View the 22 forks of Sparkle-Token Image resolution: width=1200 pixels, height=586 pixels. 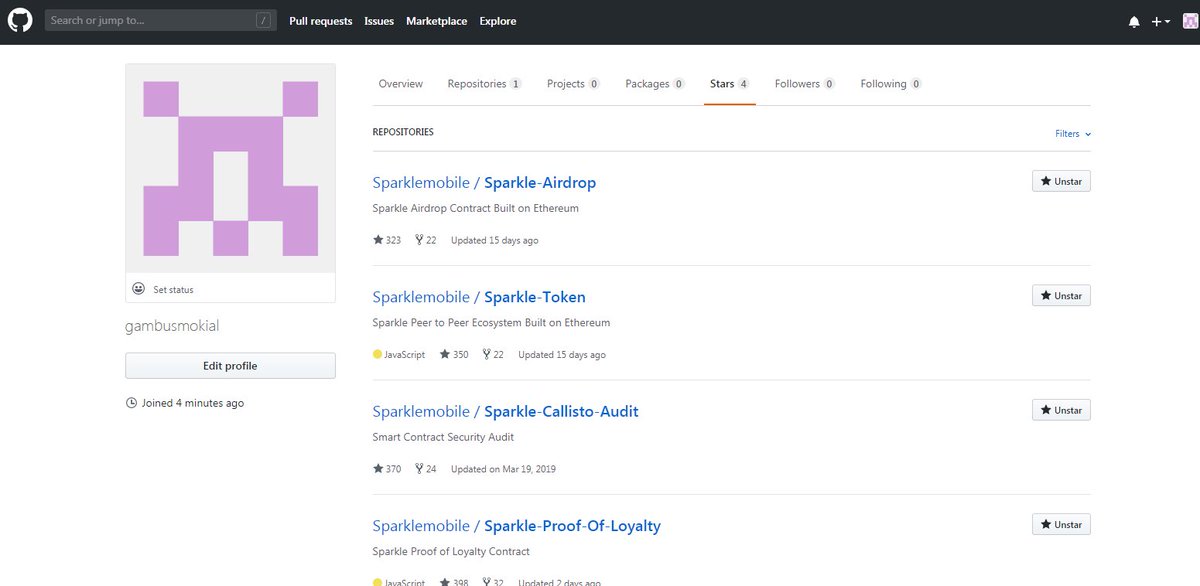coord(492,355)
